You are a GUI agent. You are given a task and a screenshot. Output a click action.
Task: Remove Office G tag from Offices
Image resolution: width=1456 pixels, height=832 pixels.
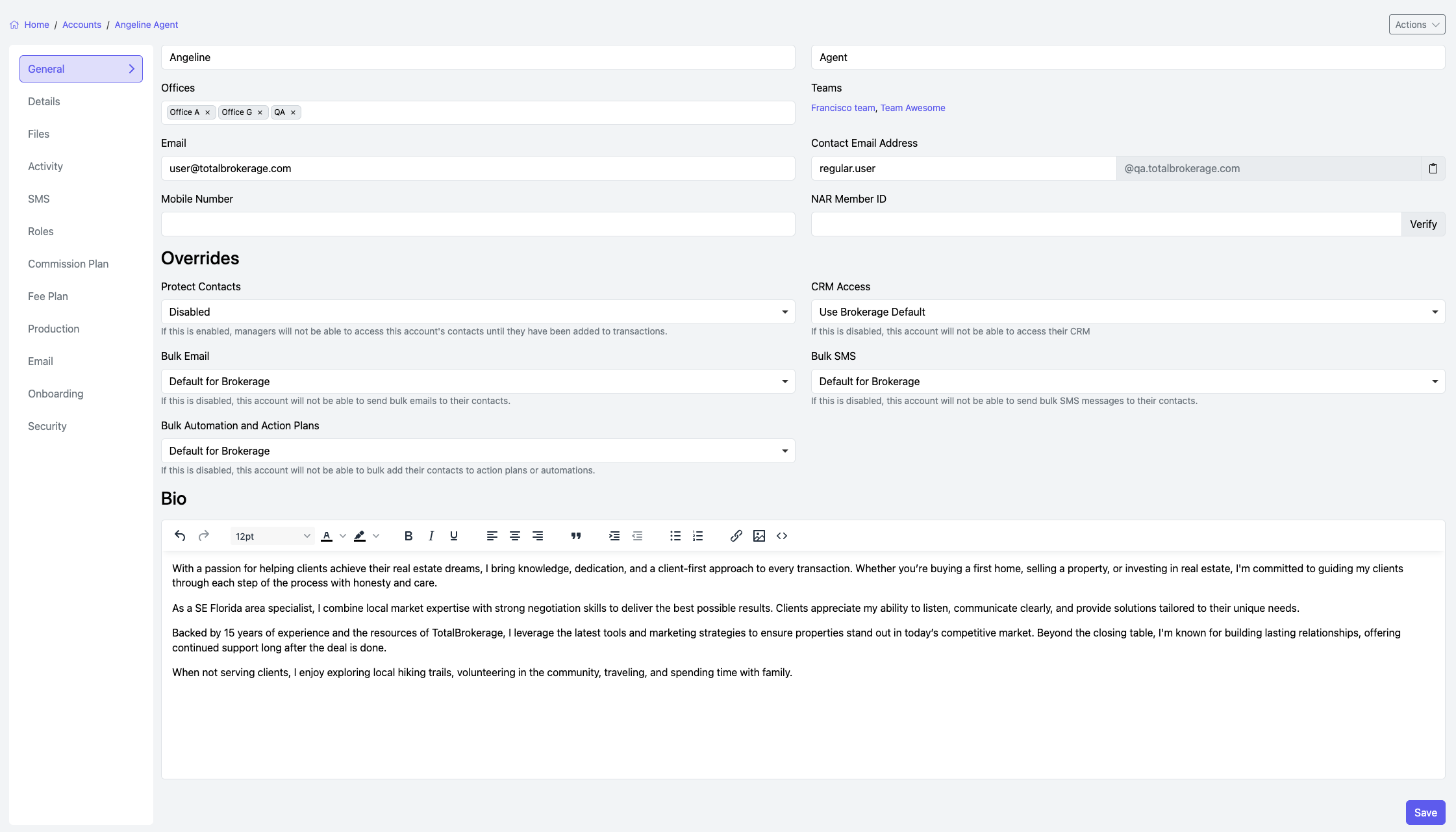pyautogui.click(x=260, y=112)
